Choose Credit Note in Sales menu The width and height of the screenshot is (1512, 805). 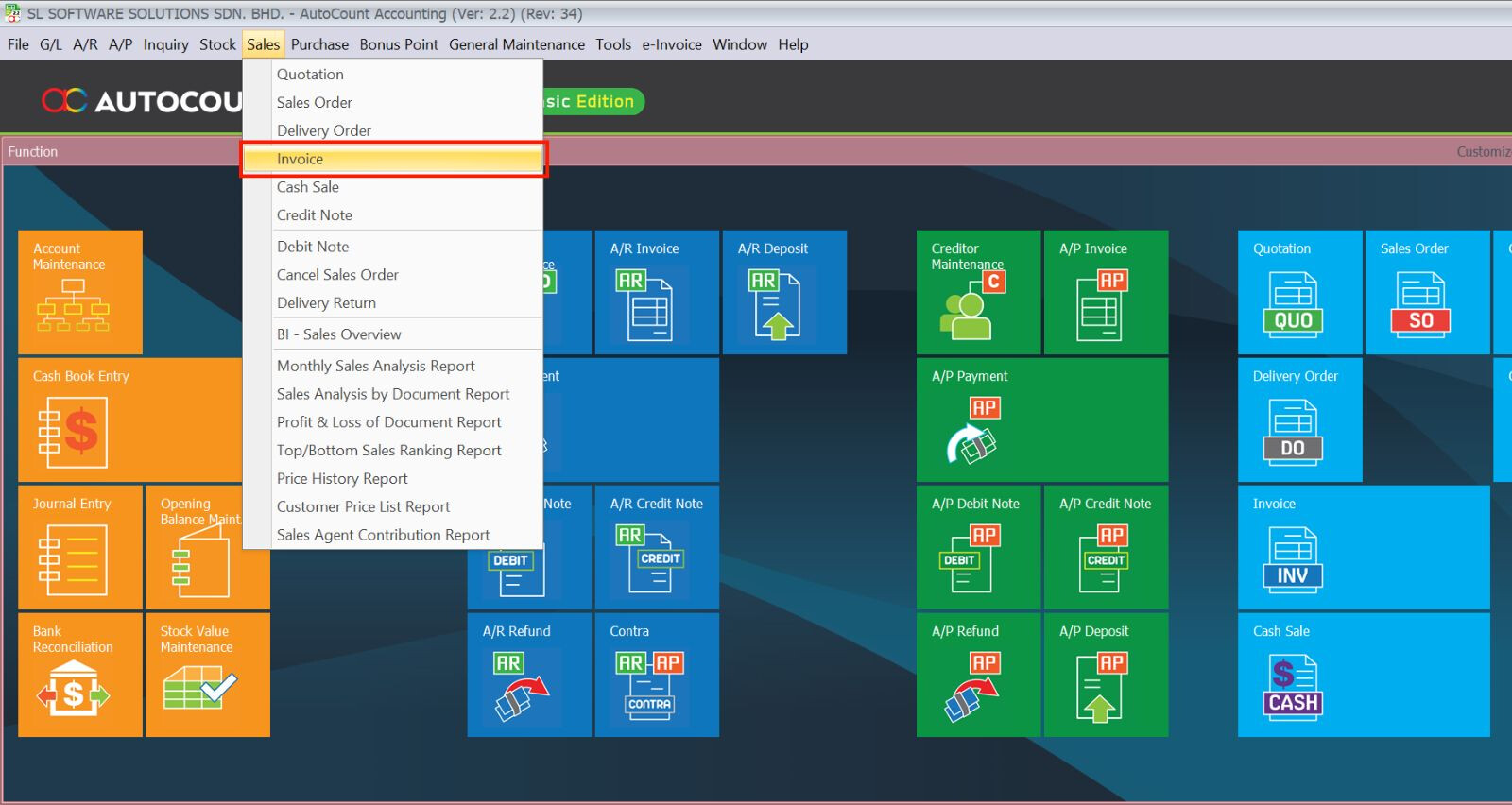point(314,215)
